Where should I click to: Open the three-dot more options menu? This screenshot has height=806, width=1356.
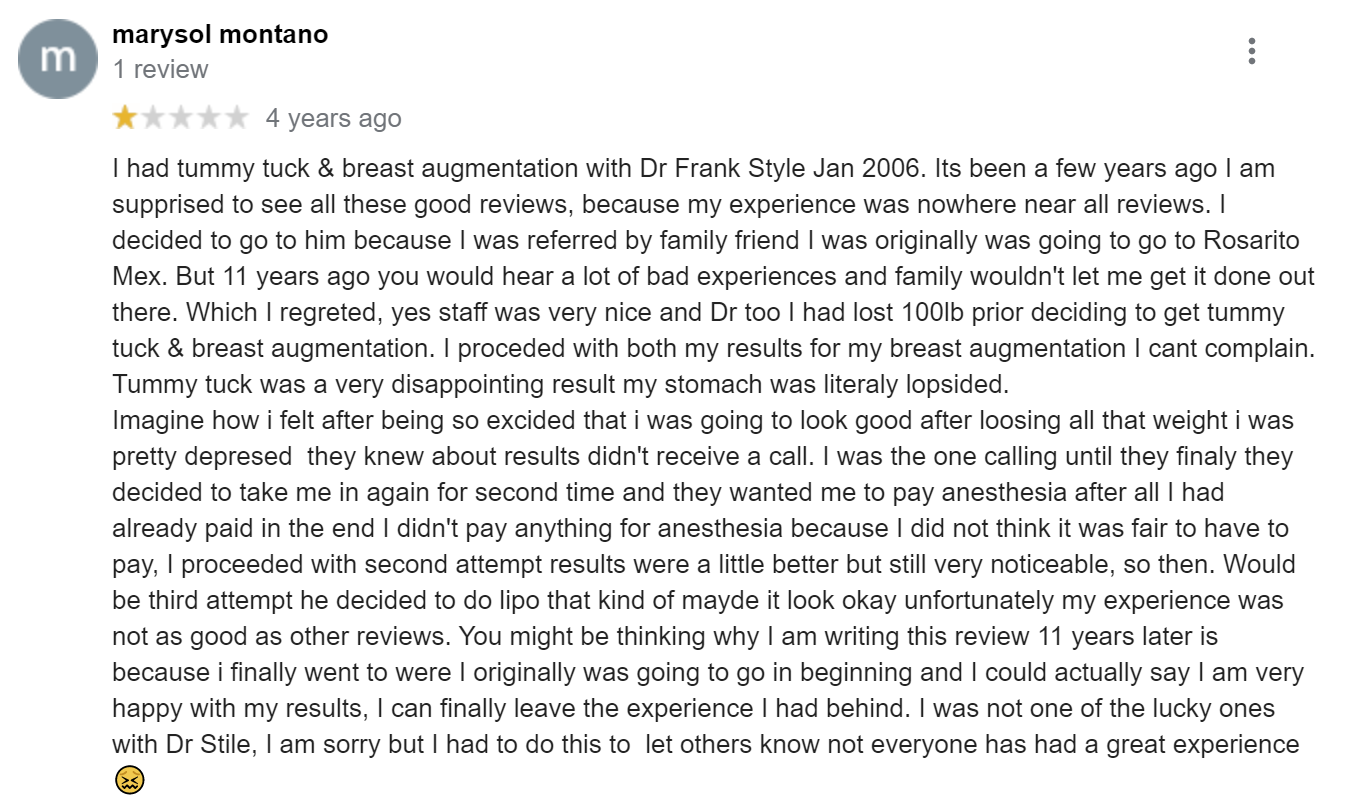(x=1251, y=51)
